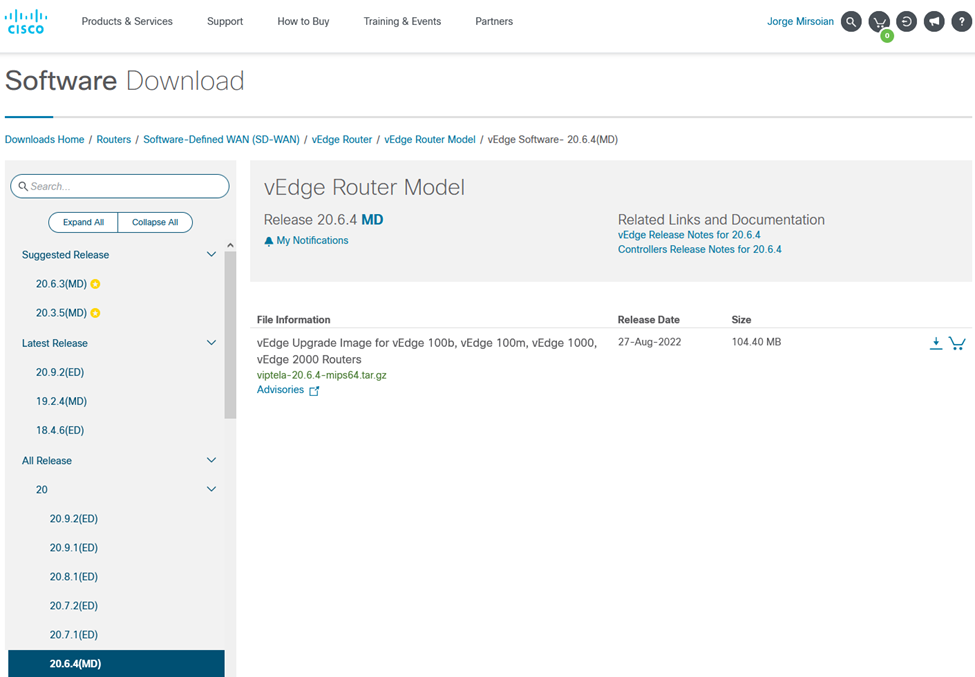
Task: Open the help question mark icon
Action: pyautogui.click(x=960, y=21)
